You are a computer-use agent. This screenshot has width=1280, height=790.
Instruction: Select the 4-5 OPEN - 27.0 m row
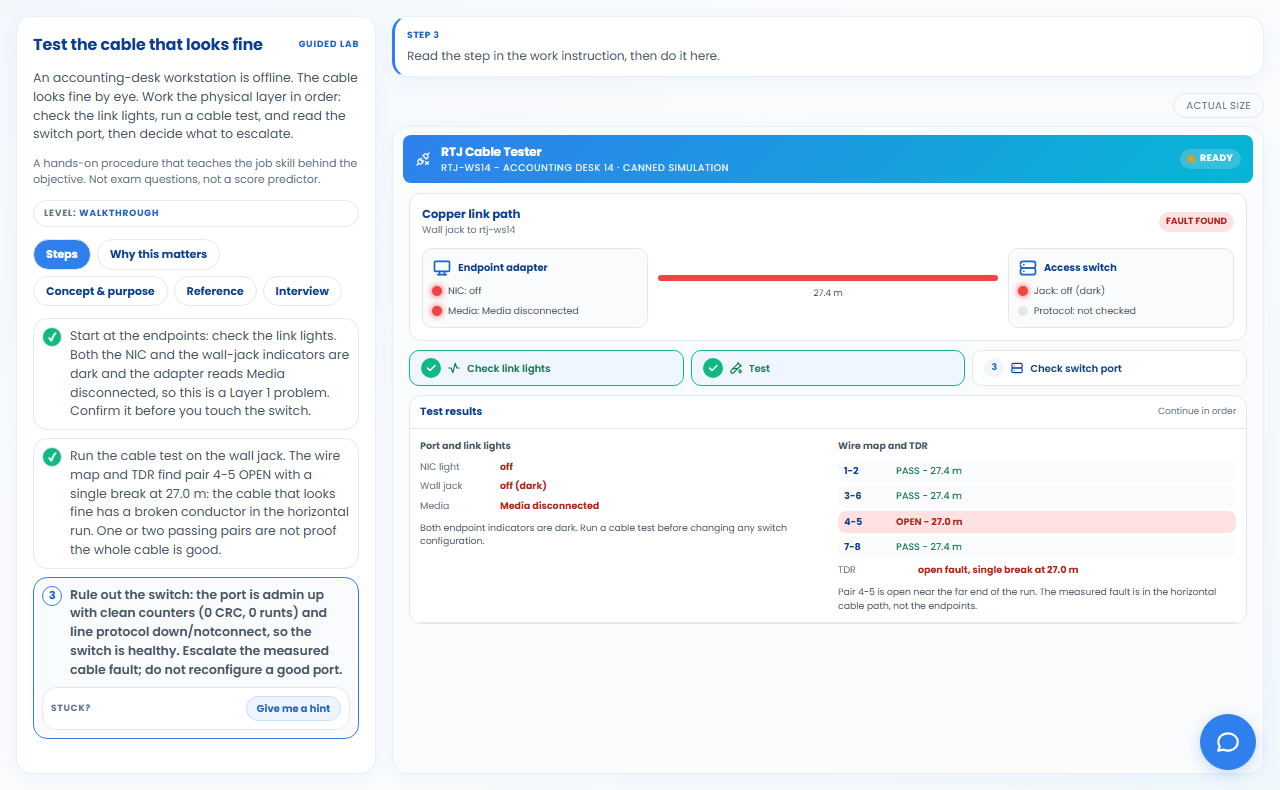[1037, 522]
